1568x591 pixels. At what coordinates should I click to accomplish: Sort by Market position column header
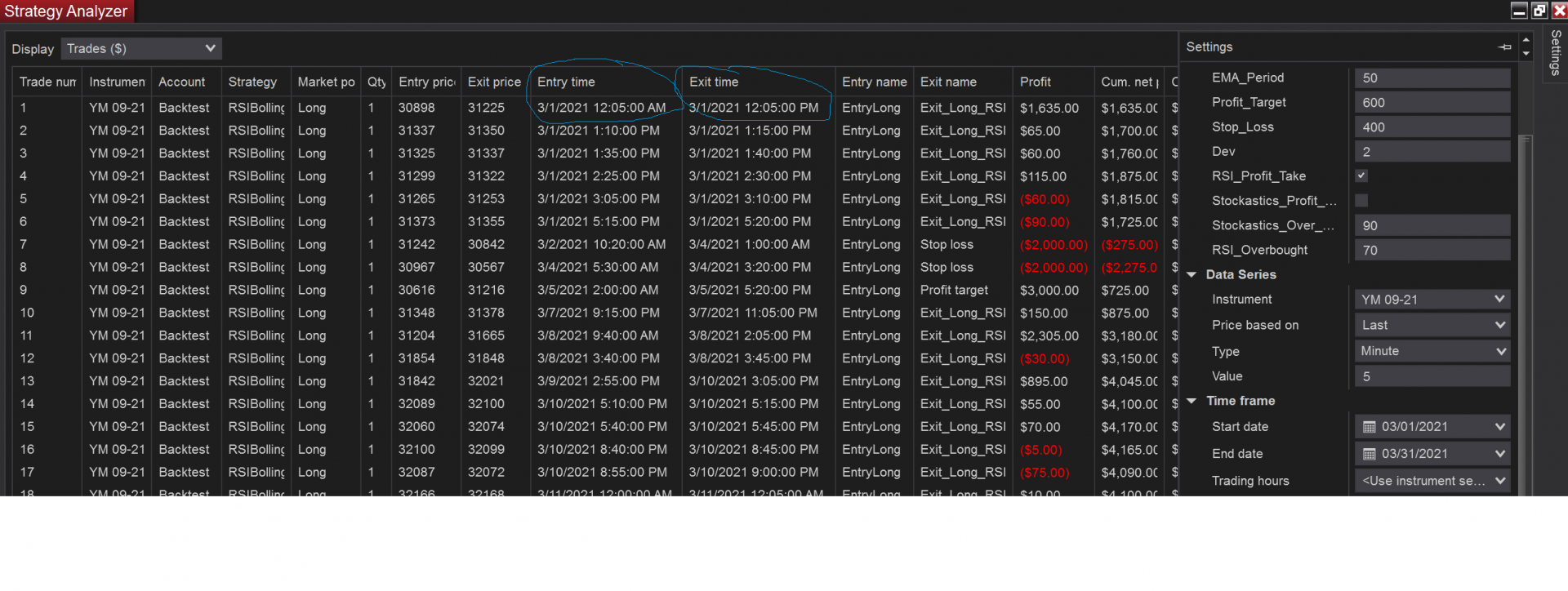326,82
